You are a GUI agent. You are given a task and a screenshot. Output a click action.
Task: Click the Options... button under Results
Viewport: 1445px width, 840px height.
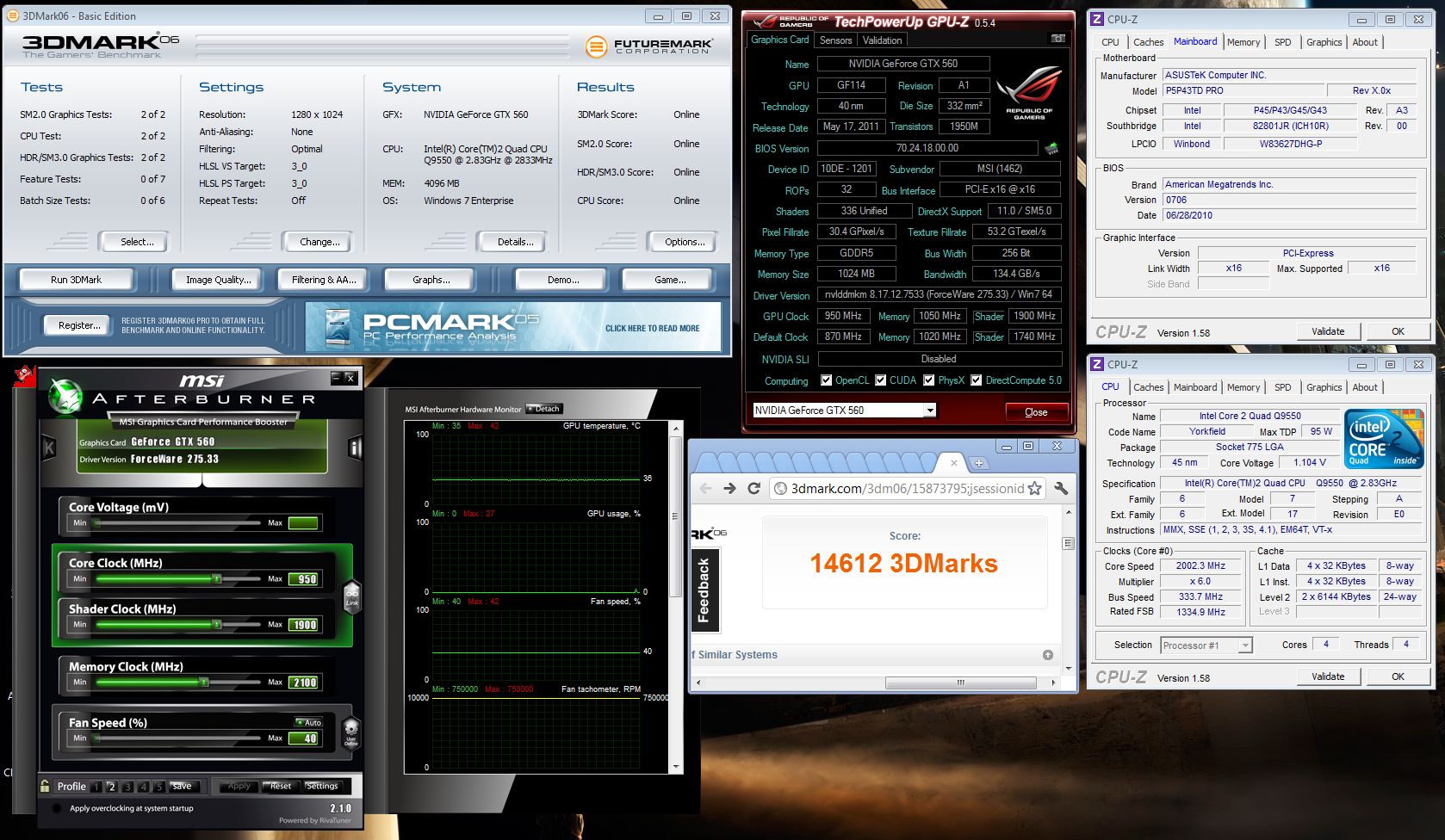click(x=685, y=242)
